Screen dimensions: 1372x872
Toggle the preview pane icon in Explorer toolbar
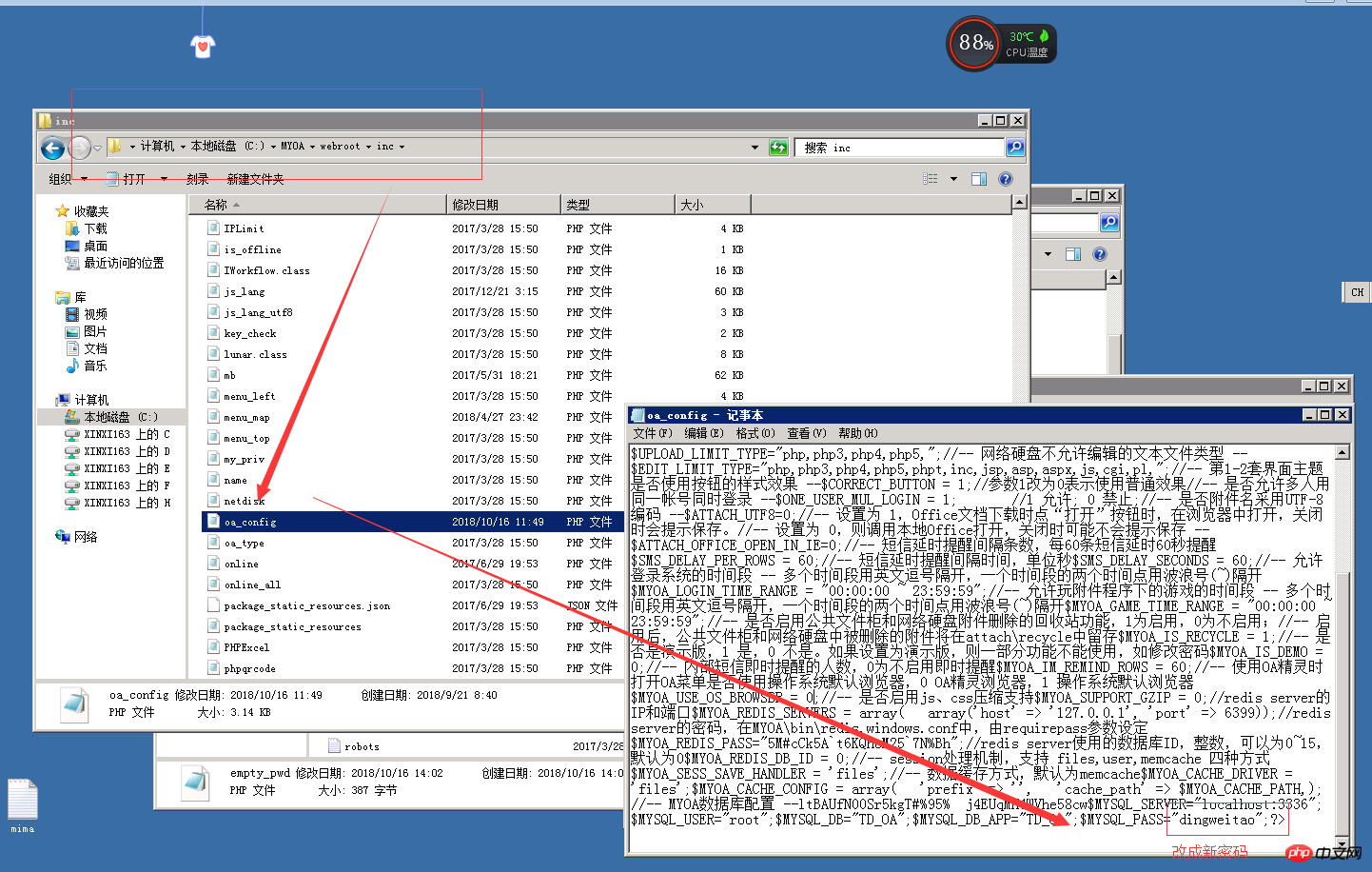click(979, 178)
